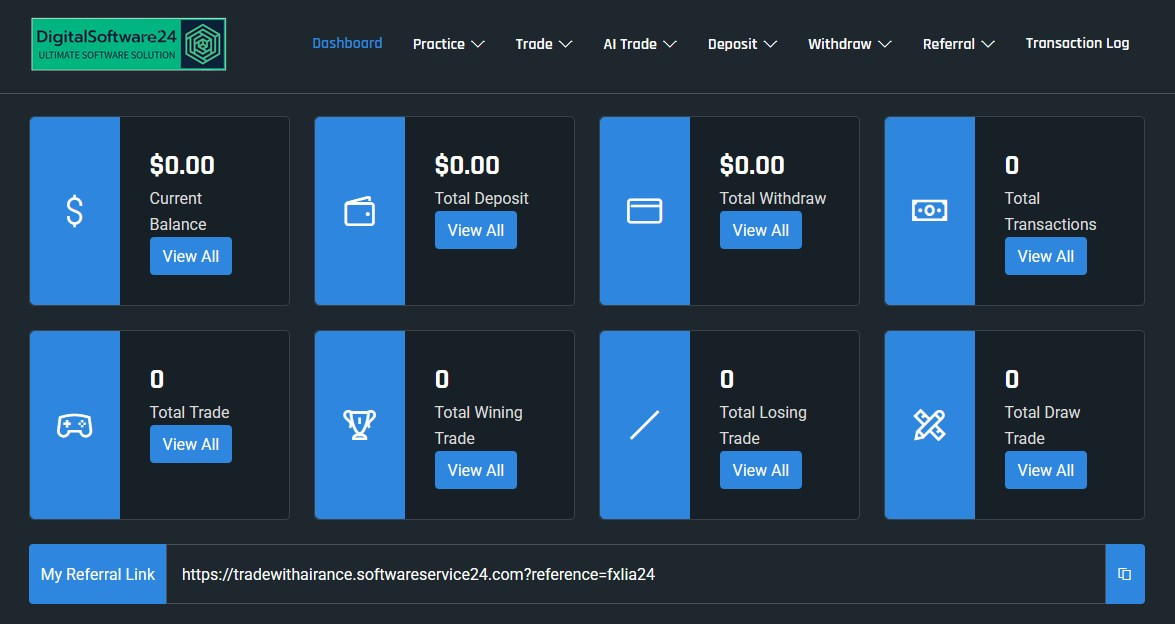1175x624 pixels.
Task: Click the pencil-ruler Total Draw Trade icon
Action: [929, 425]
